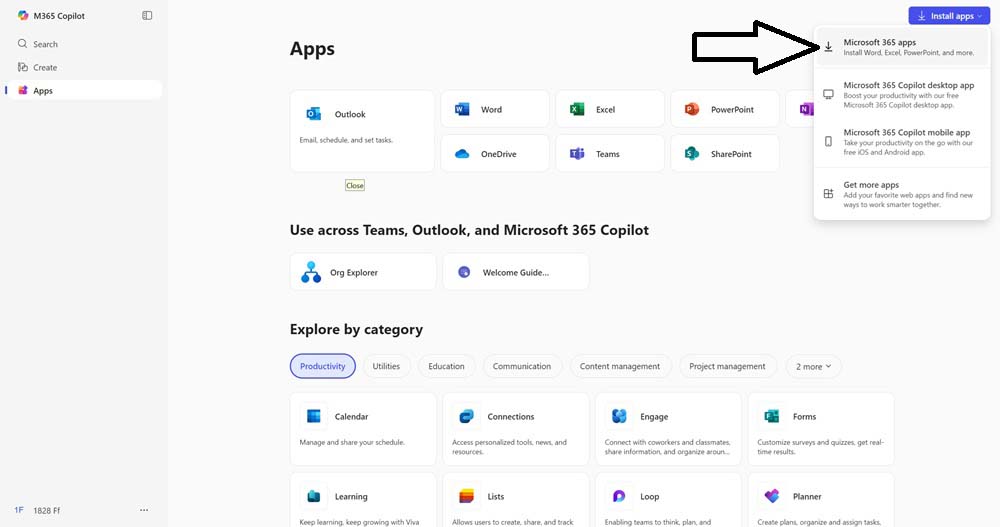Expand the '2 more' categories dropdown
The width and height of the screenshot is (1000, 527).
[813, 366]
